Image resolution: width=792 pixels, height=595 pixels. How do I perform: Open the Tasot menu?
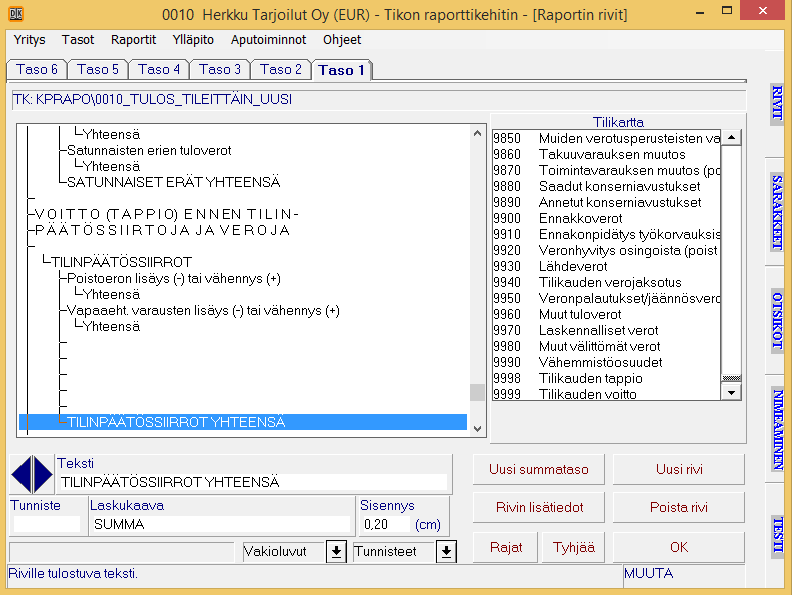click(x=78, y=39)
